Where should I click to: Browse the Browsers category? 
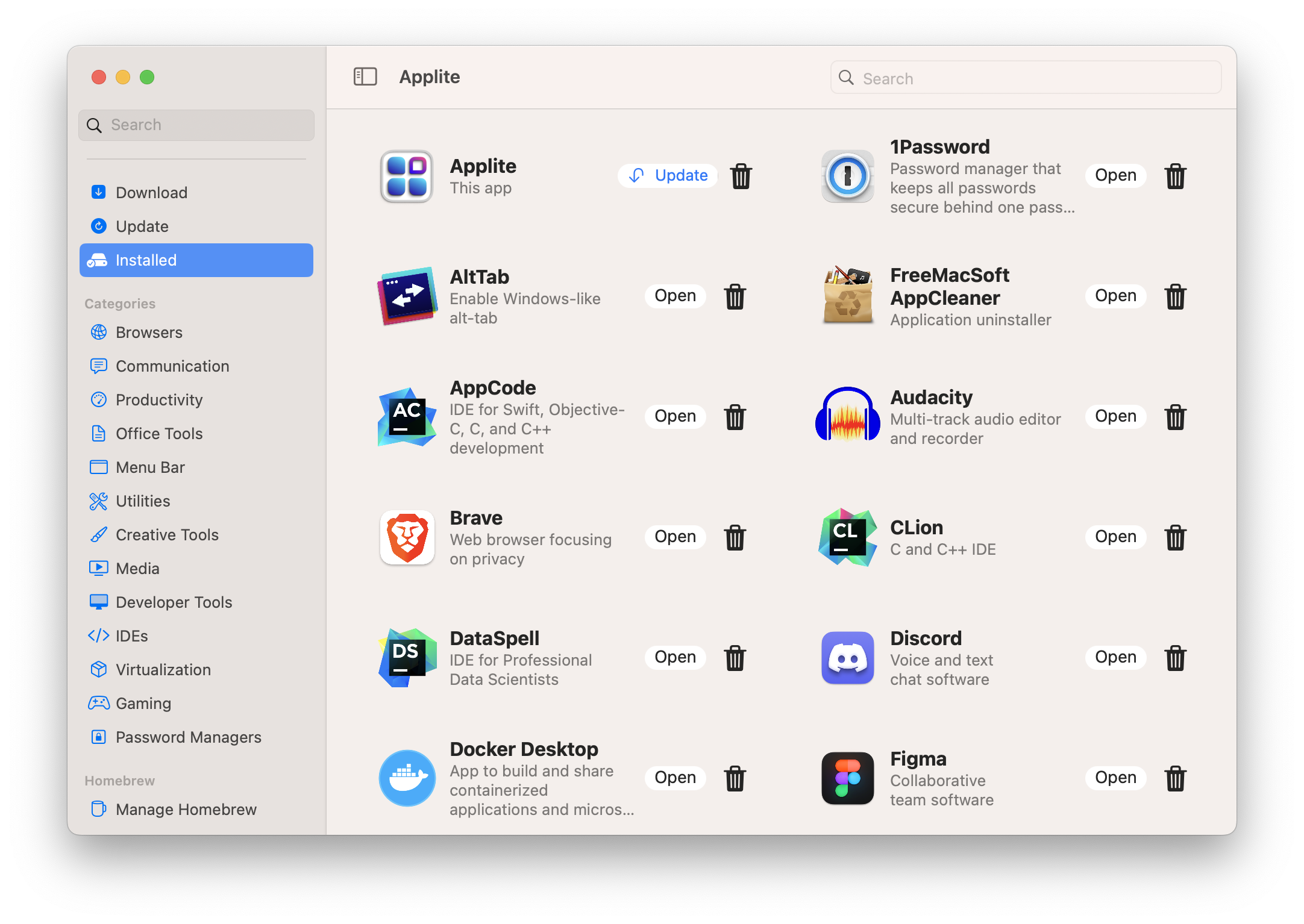(x=196, y=332)
